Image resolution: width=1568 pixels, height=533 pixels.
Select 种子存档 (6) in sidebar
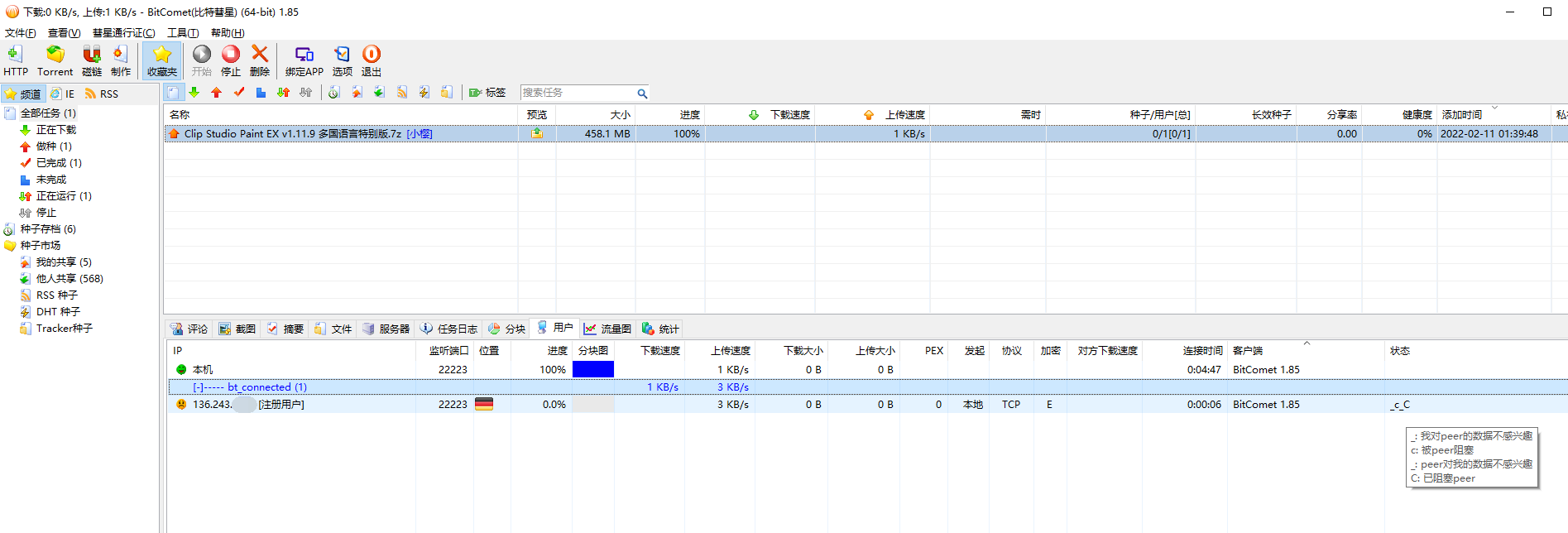pos(48,229)
